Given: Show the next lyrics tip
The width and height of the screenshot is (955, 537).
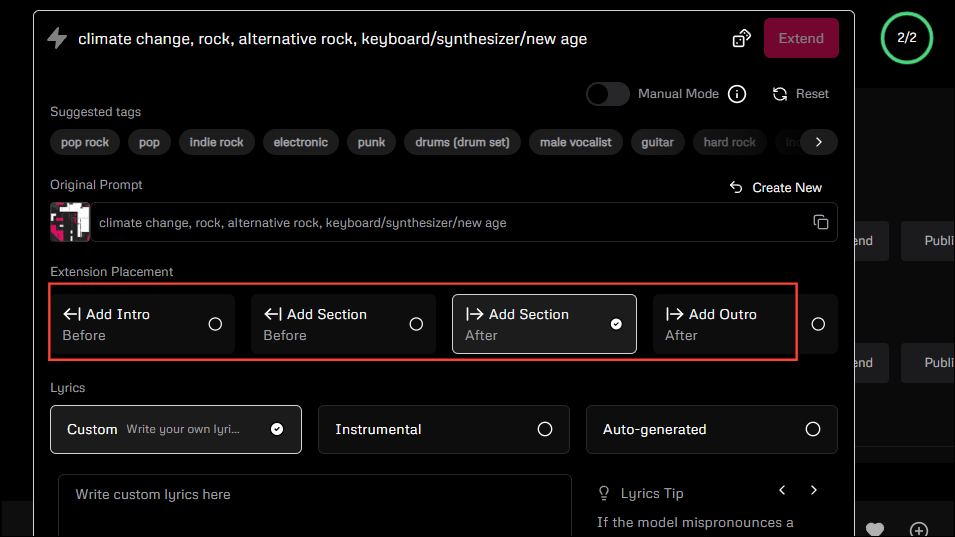Looking at the screenshot, I should (814, 490).
